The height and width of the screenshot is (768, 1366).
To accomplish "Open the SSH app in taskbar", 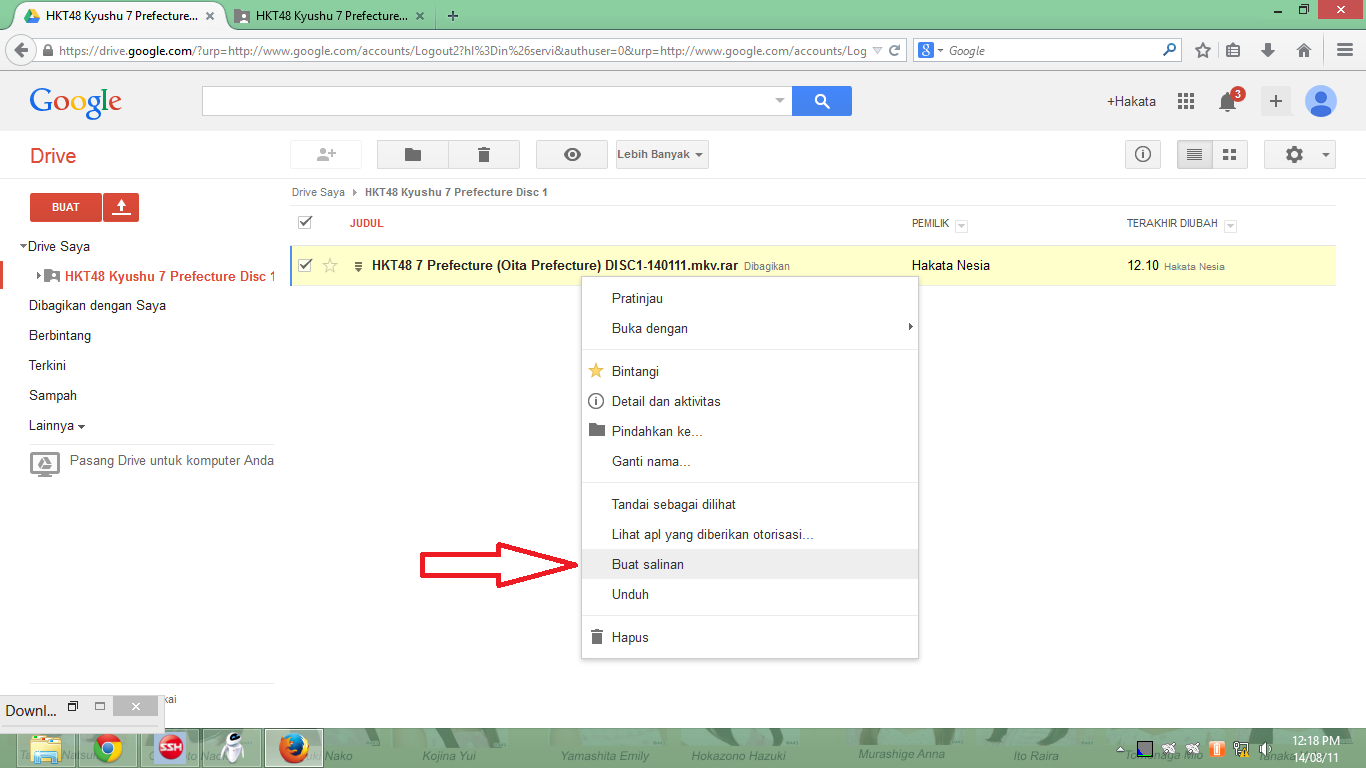I will coord(172,748).
